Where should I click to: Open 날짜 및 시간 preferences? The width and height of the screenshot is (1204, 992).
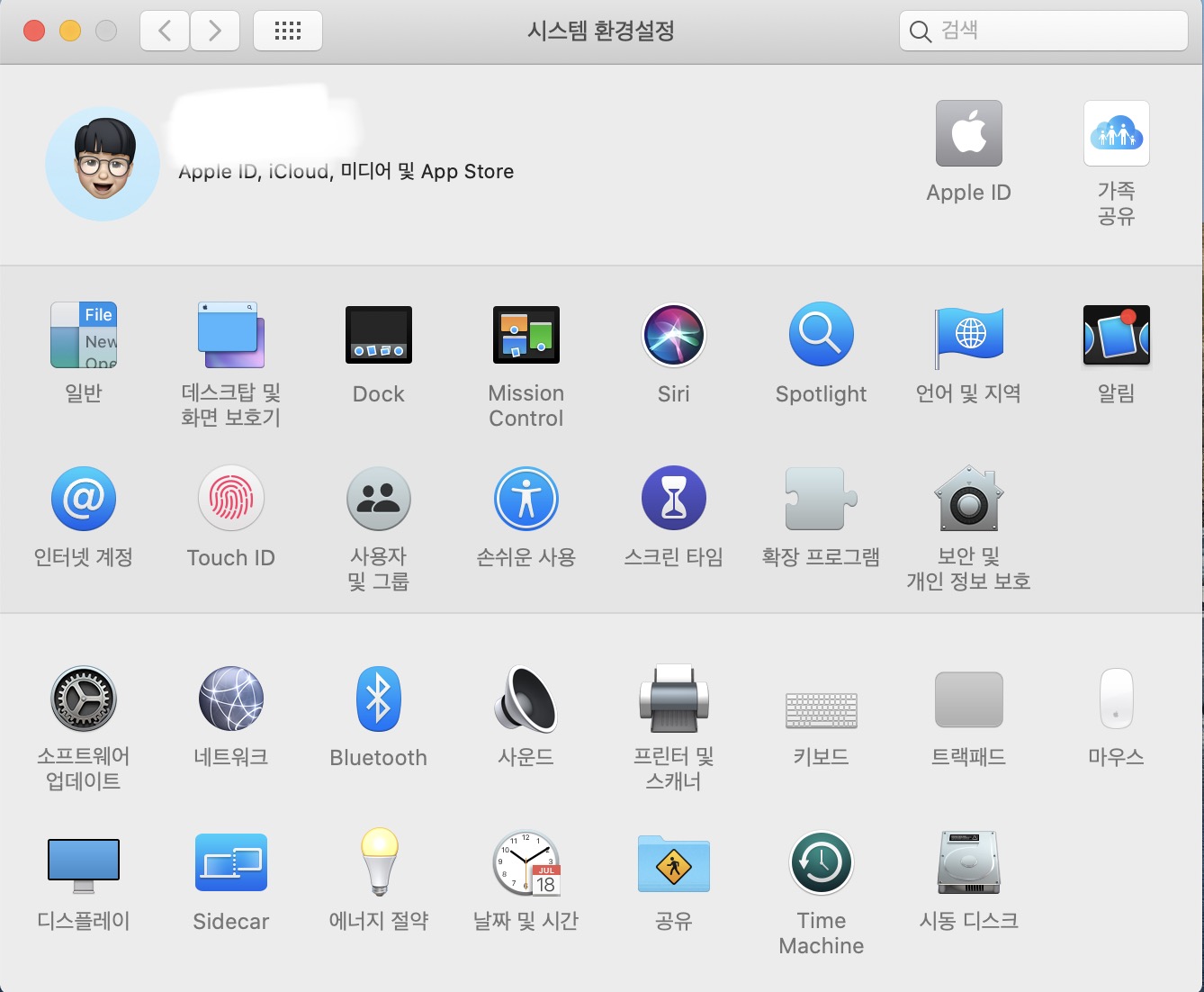pos(526,862)
